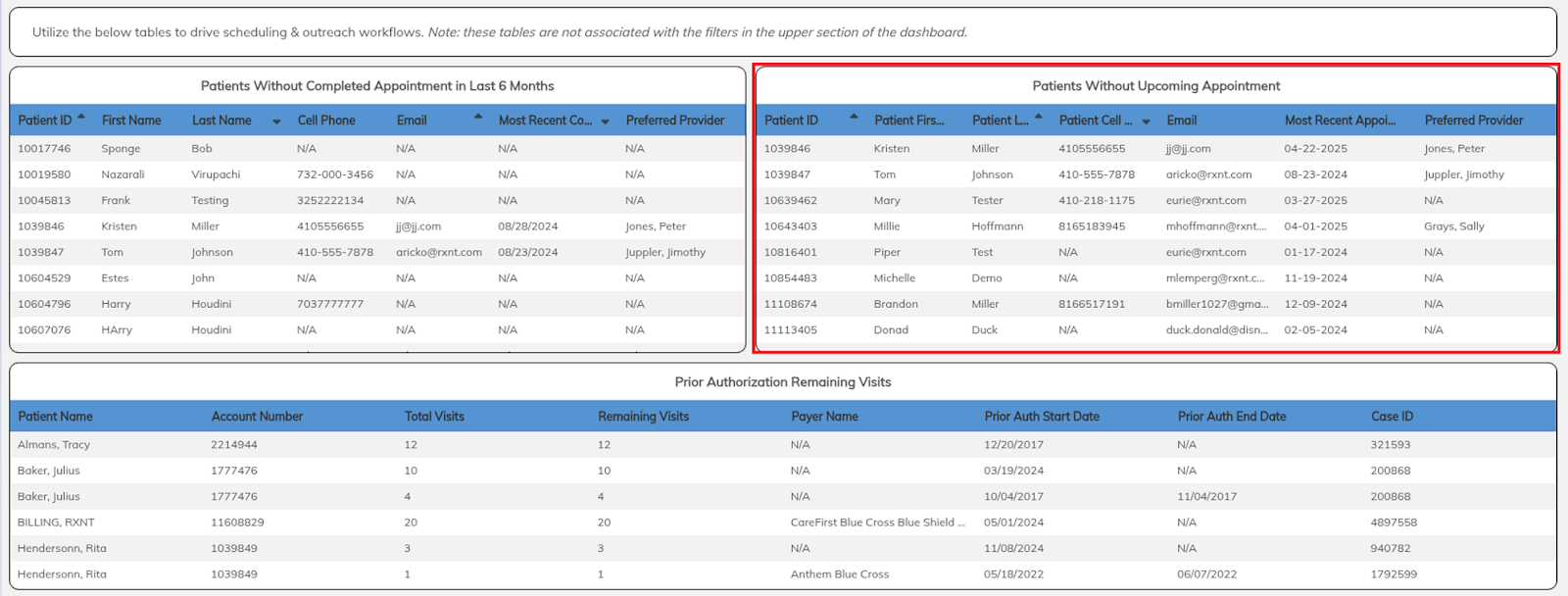Screen dimensions: 1568x596
Task: Select patient ID 10639462 cell
Action: tap(790, 201)
